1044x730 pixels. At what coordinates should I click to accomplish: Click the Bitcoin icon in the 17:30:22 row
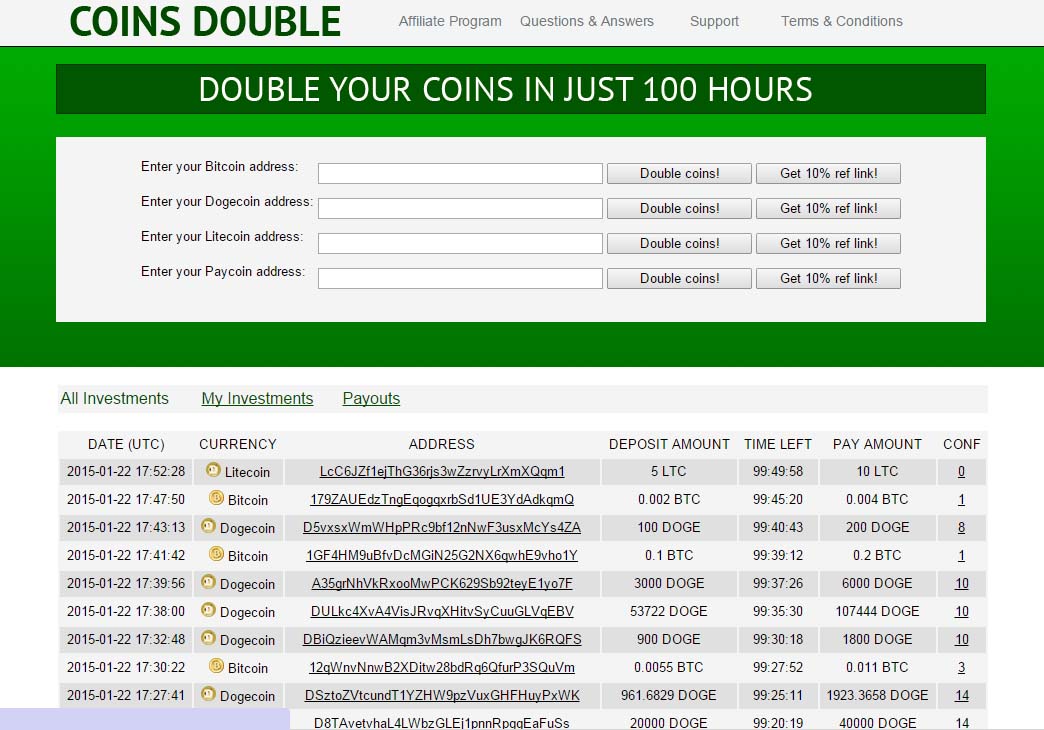(216, 666)
